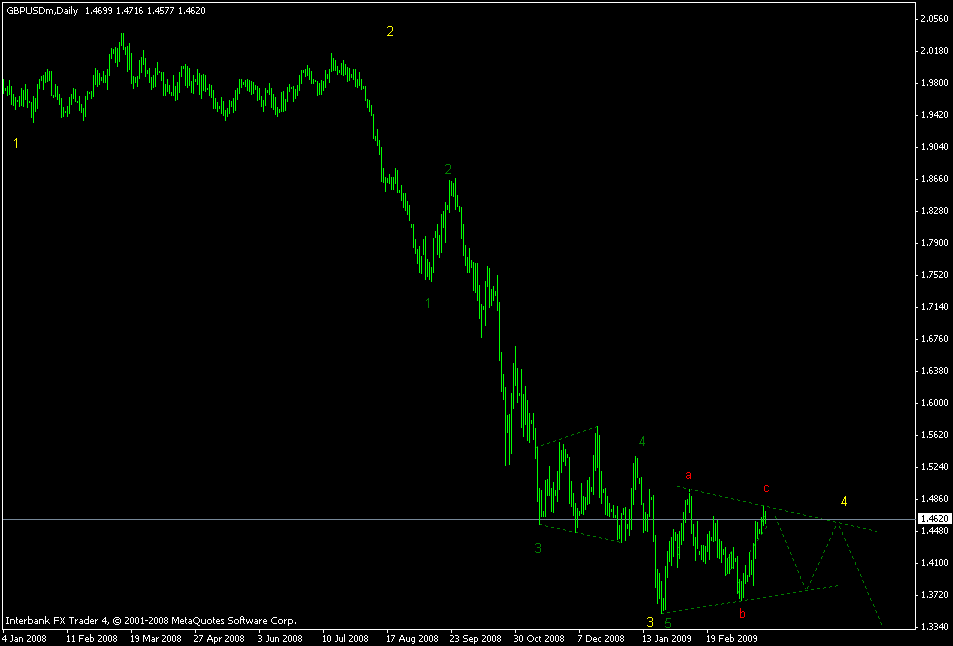Screen dimensions: 953x646
Task: Select the red letter a annotation
Action: click(x=687, y=475)
